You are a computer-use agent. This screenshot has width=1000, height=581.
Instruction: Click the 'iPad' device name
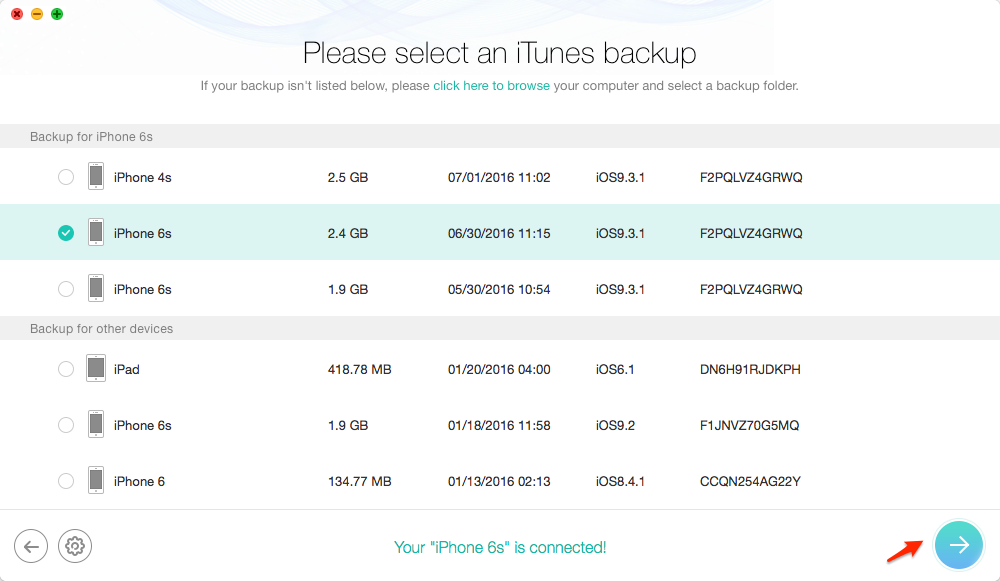pos(126,369)
